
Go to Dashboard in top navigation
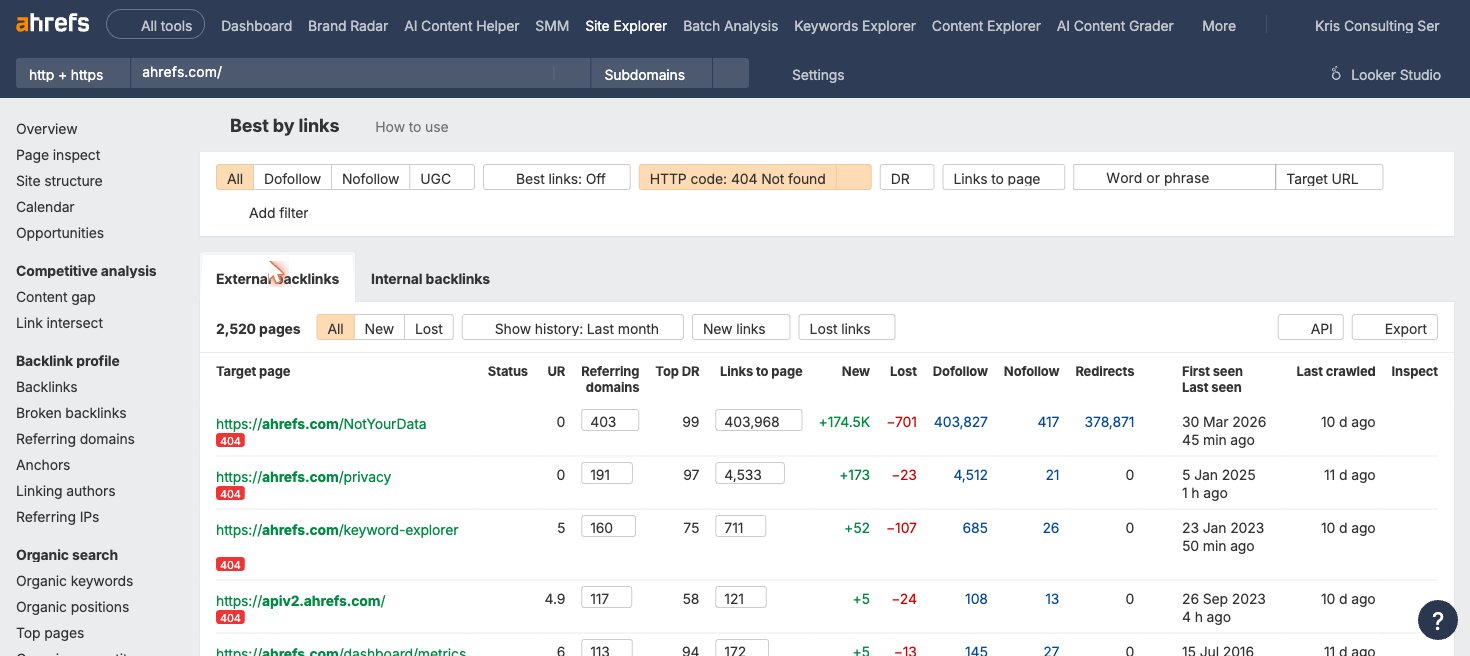256,26
